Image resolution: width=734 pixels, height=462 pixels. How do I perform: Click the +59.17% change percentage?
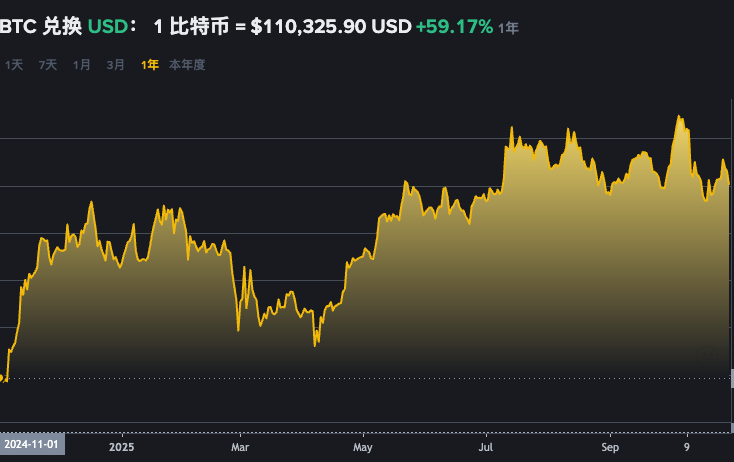point(455,26)
